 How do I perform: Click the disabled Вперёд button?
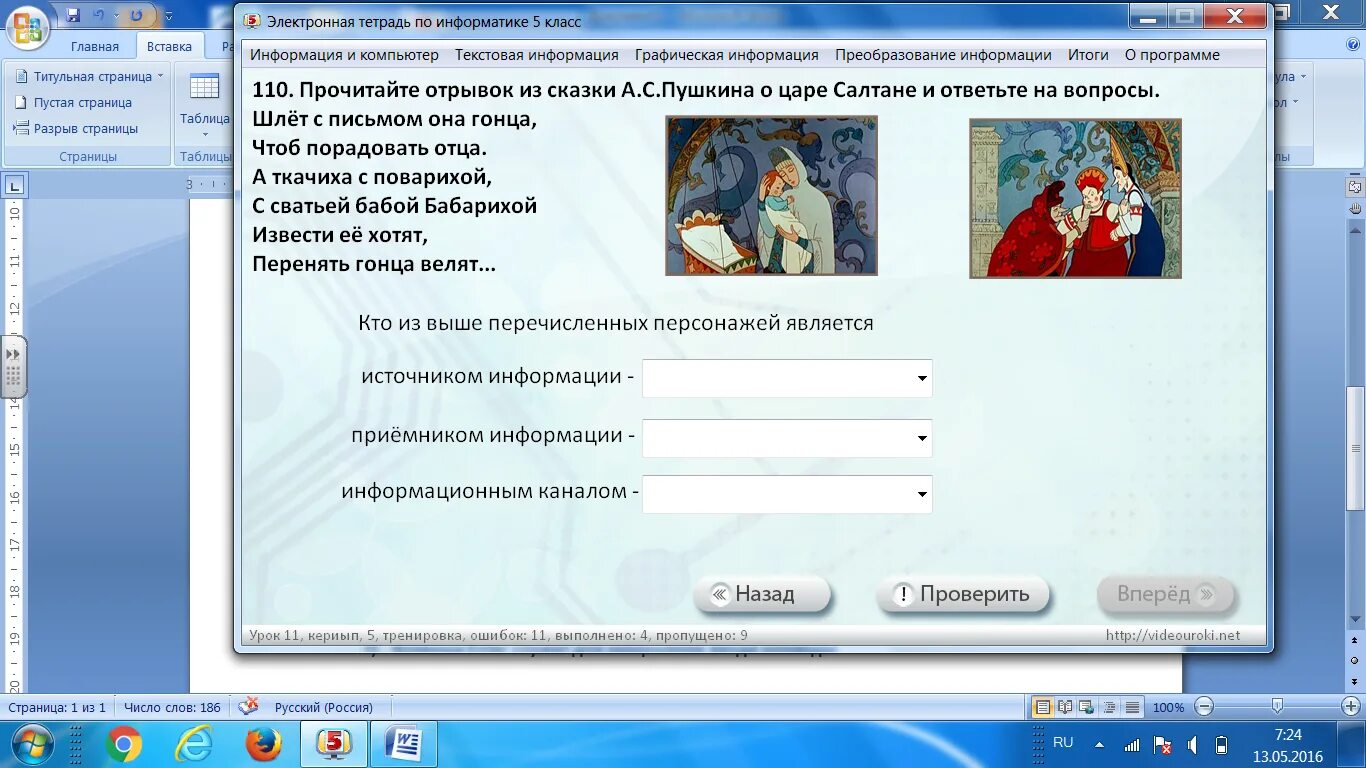coord(1166,594)
